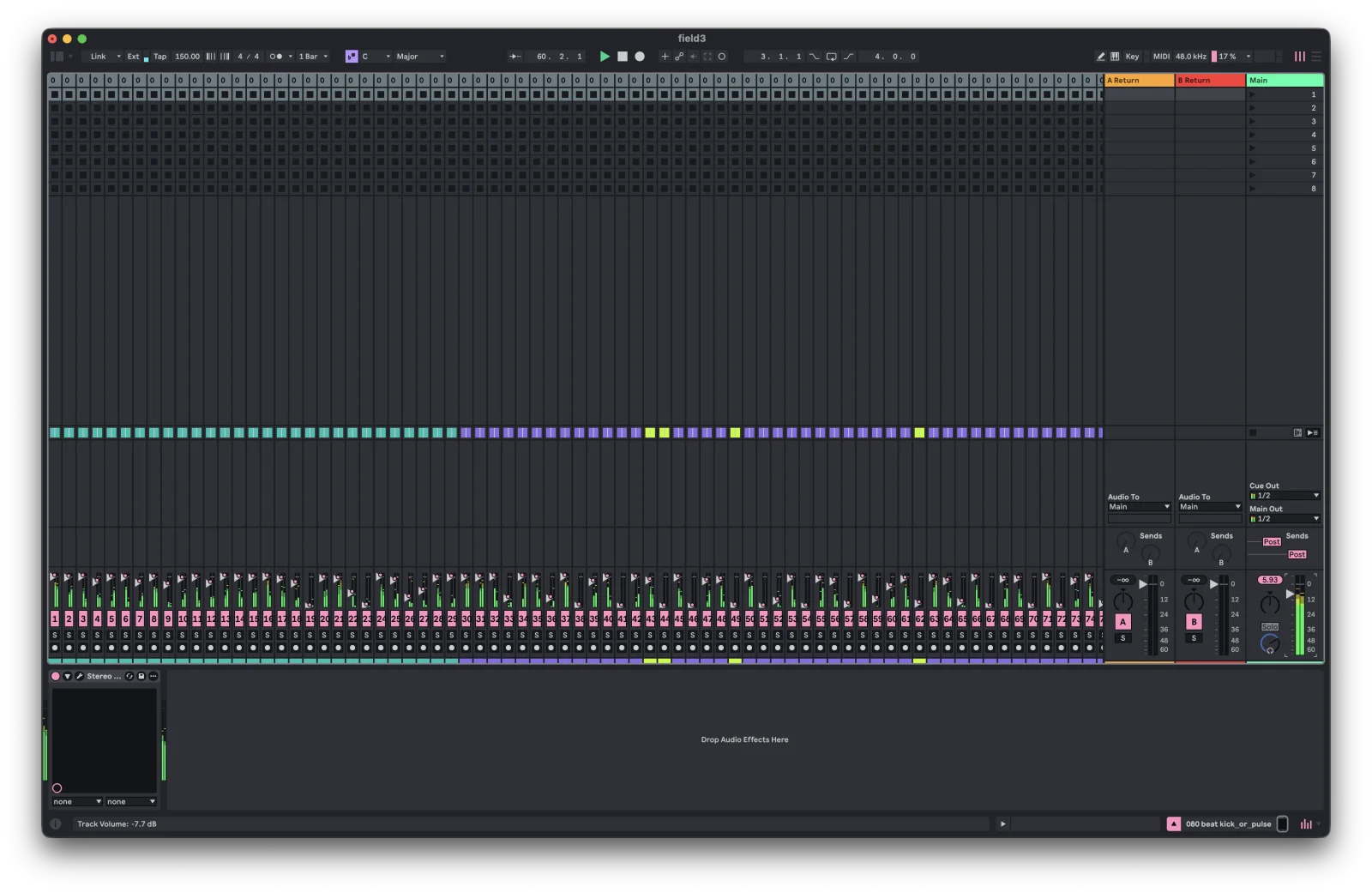
Task: Start playback with the green Play button
Action: (605, 57)
